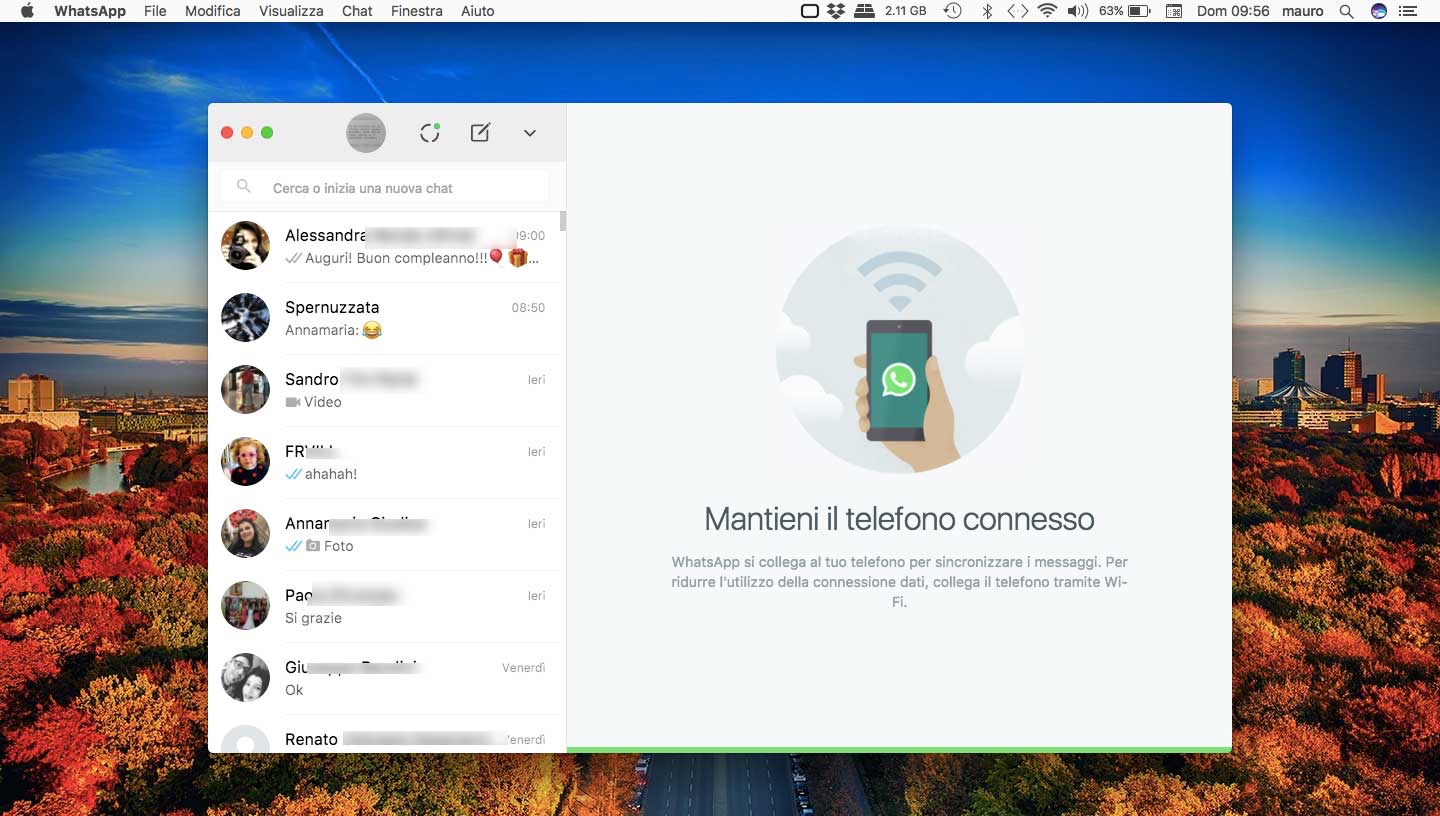This screenshot has height=816, width=1440.
Task: Click avatar of the 'Si grazie' chat
Action: point(245,606)
